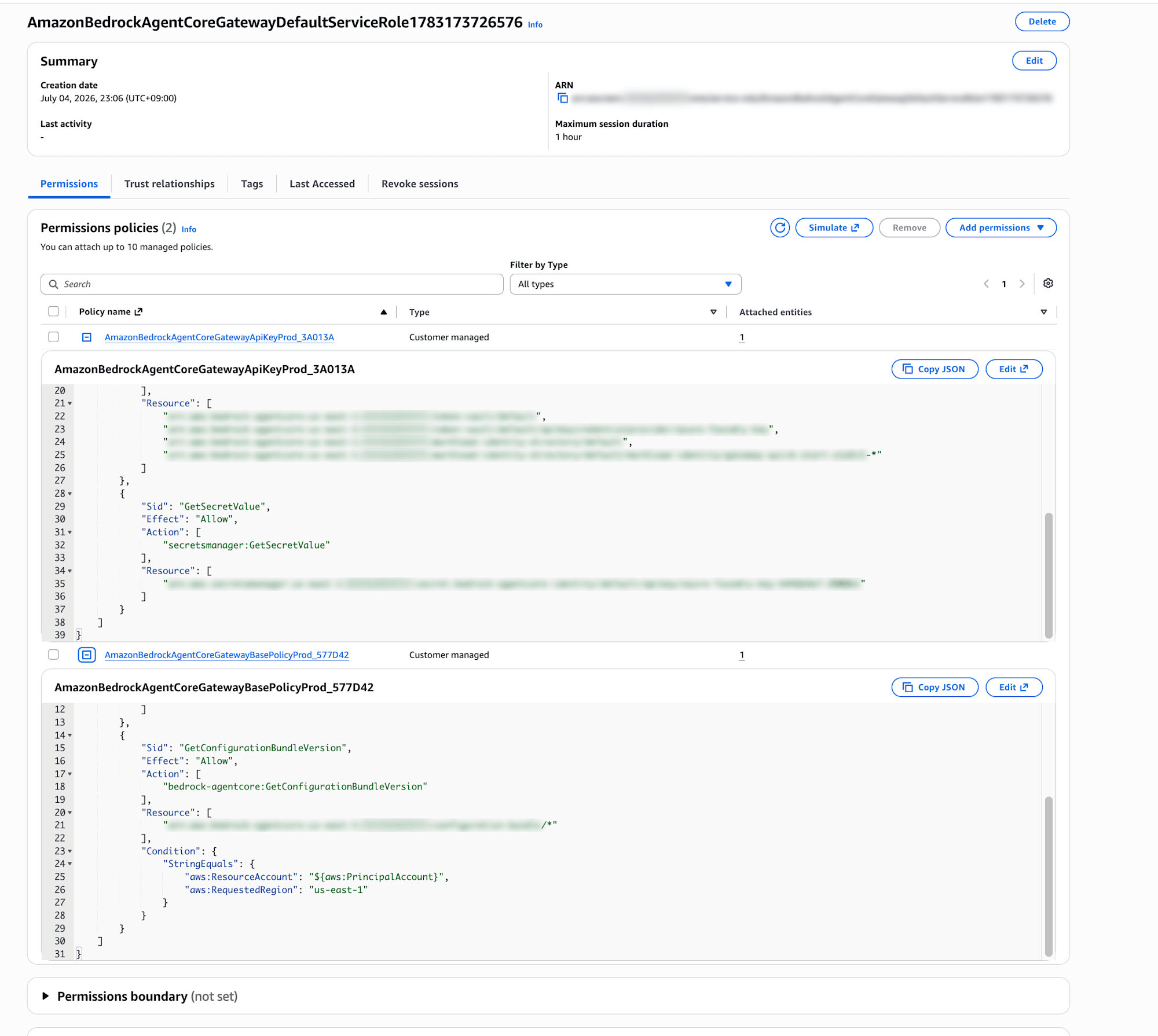Collapse the BasePolicyProd_577D42 policy row
Viewport: 1158px width, 1036px height.
pyautogui.click(x=87, y=655)
